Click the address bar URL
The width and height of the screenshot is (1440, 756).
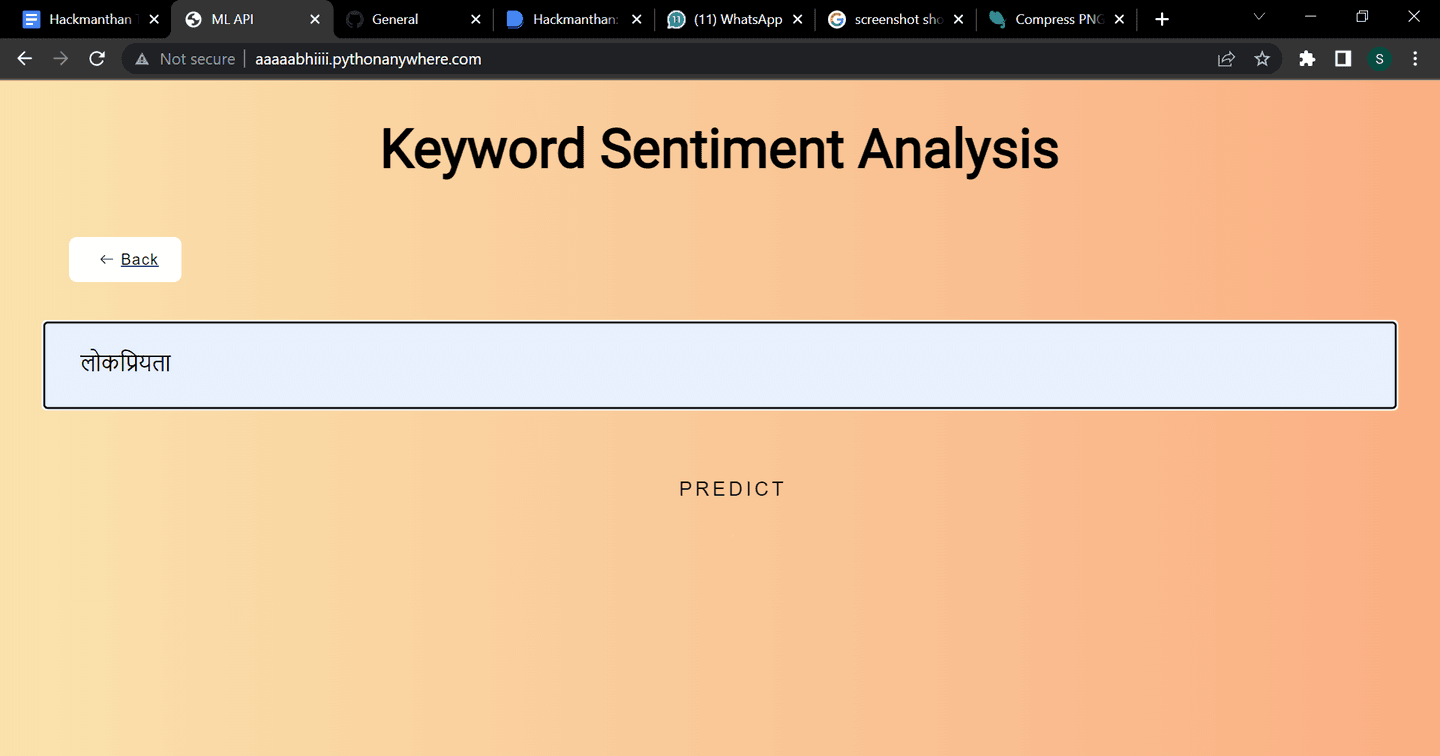click(368, 59)
